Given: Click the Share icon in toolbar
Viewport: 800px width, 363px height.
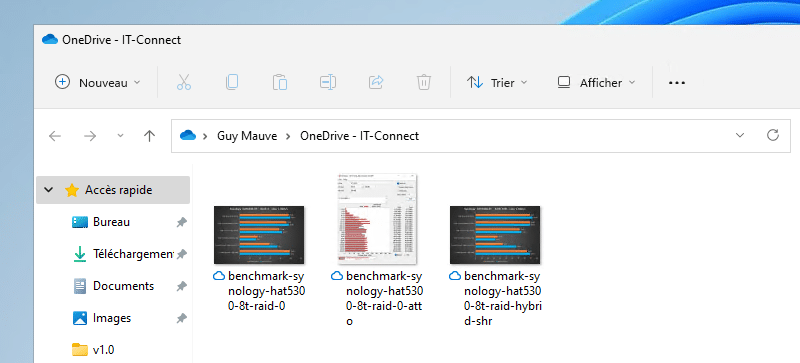Looking at the screenshot, I should (x=376, y=82).
